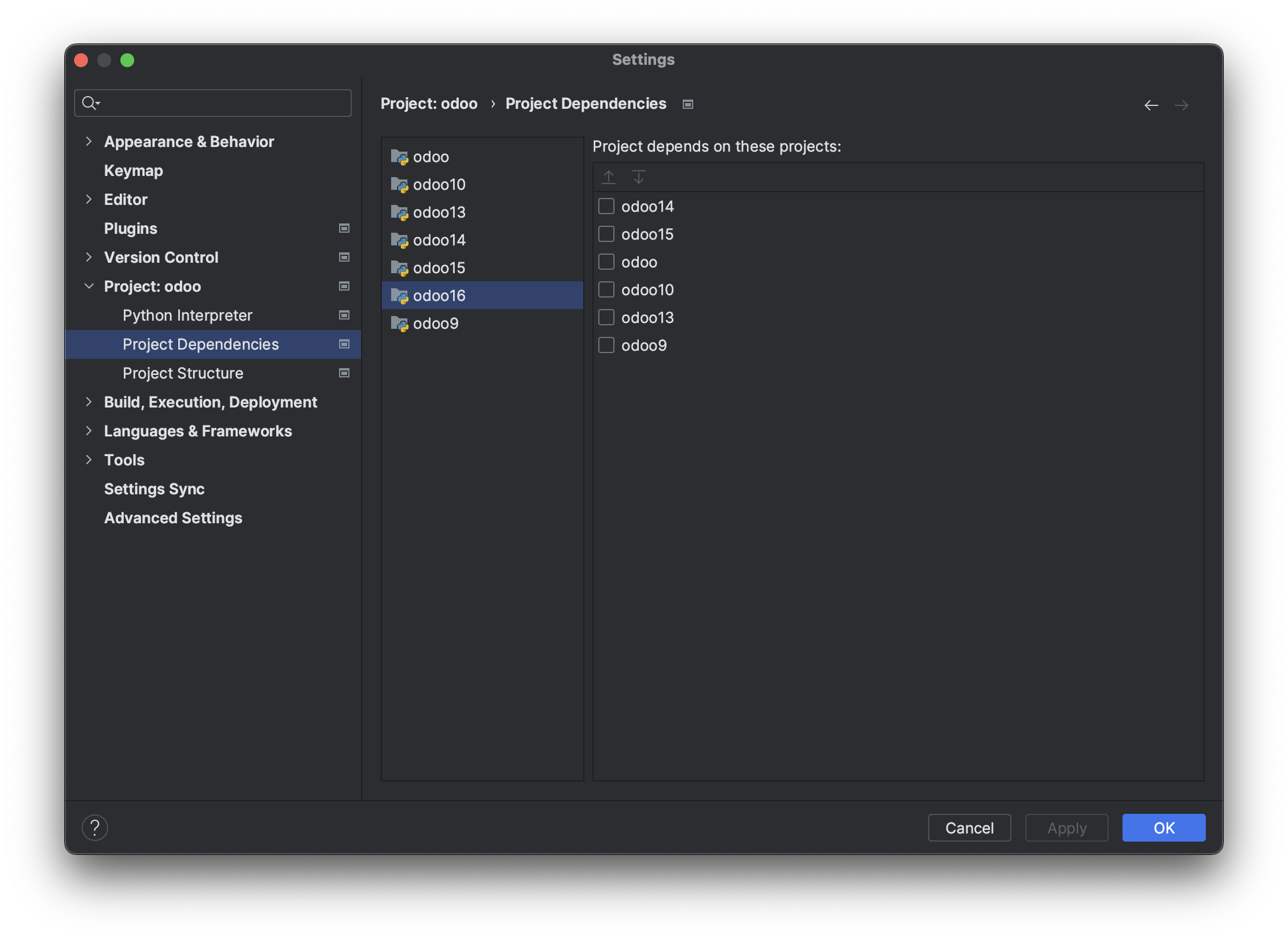Enable the odoo14 dependency checkbox
Viewport: 1288px width, 940px height.
pos(606,206)
